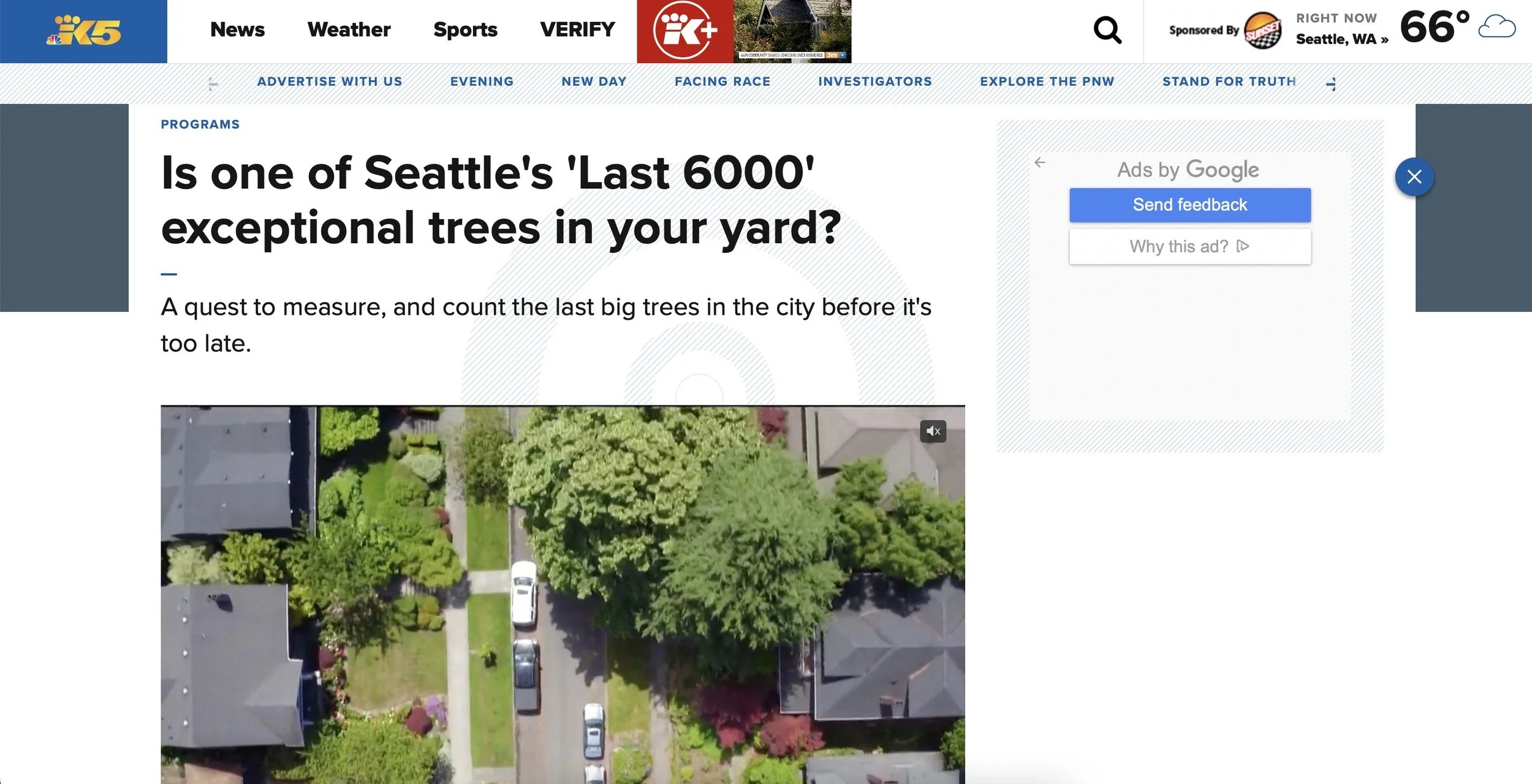The width and height of the screenshot is (1532, 784).
Task: Open the INVESTIGATORS link
Action: coord(874,81)
